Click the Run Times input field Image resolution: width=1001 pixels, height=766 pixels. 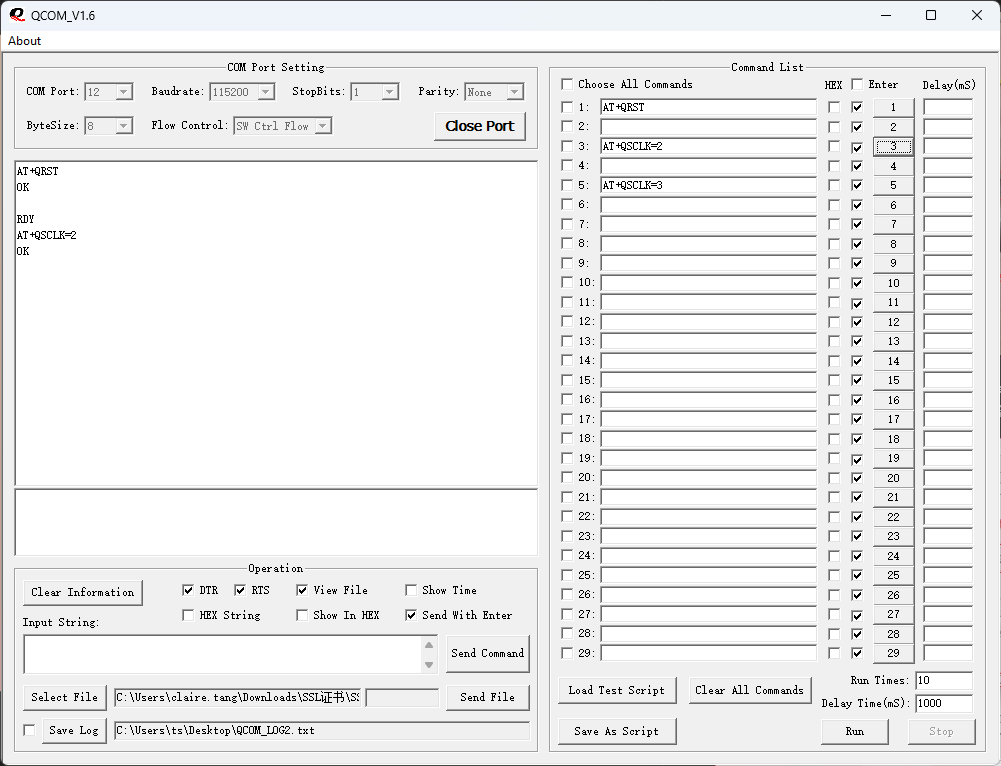943,680
